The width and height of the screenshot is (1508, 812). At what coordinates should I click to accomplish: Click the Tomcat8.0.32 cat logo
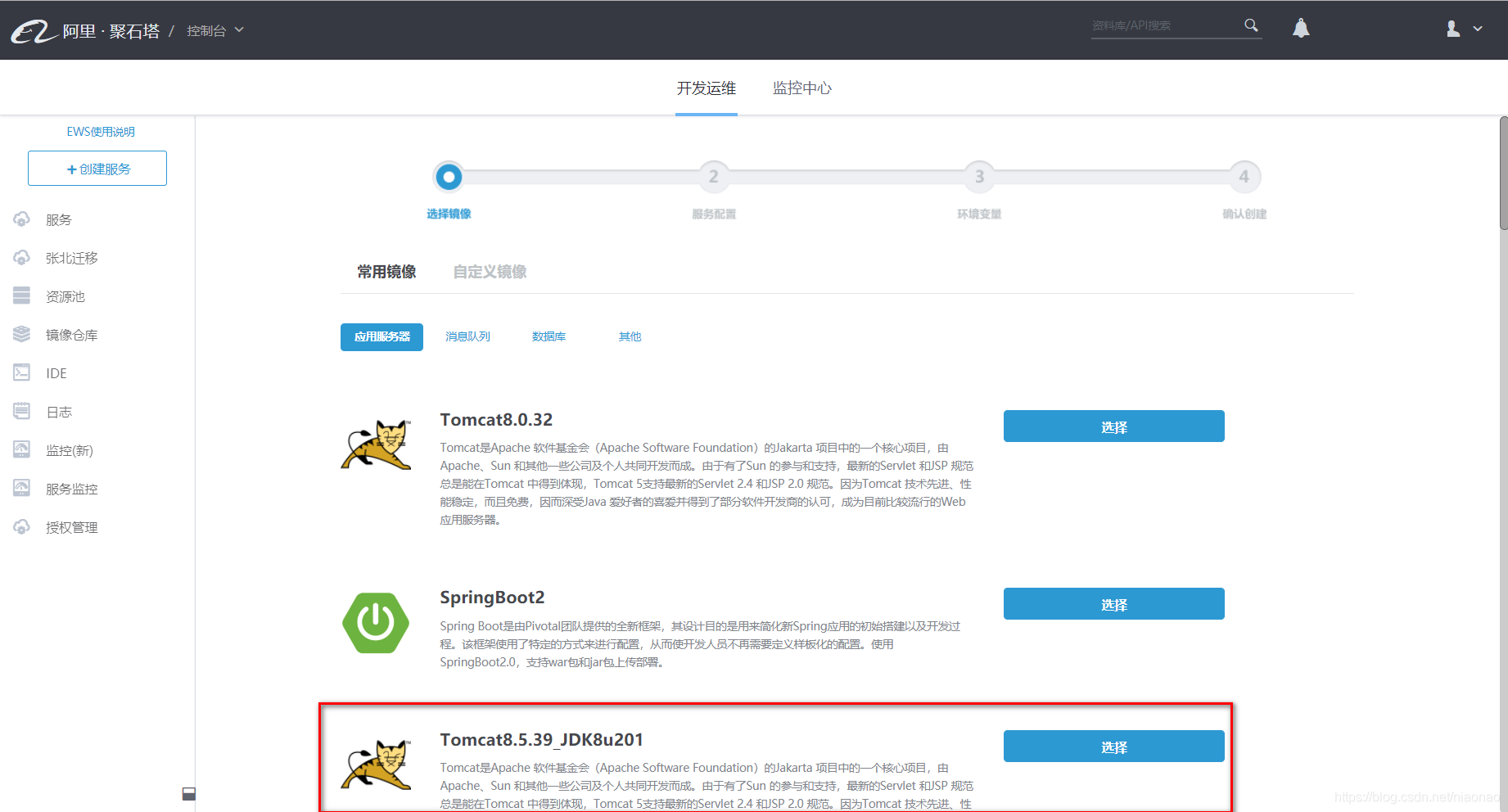377,444
